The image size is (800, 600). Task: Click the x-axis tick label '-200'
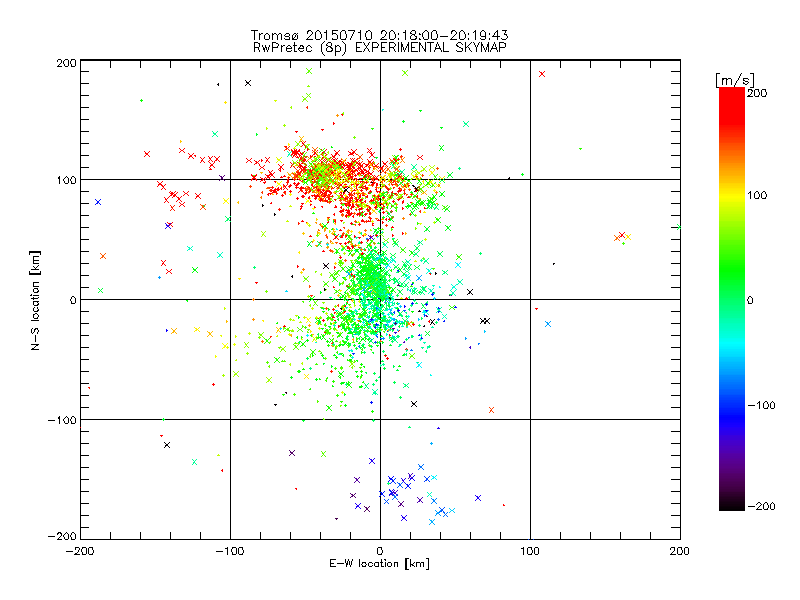(x=80, y=551)
